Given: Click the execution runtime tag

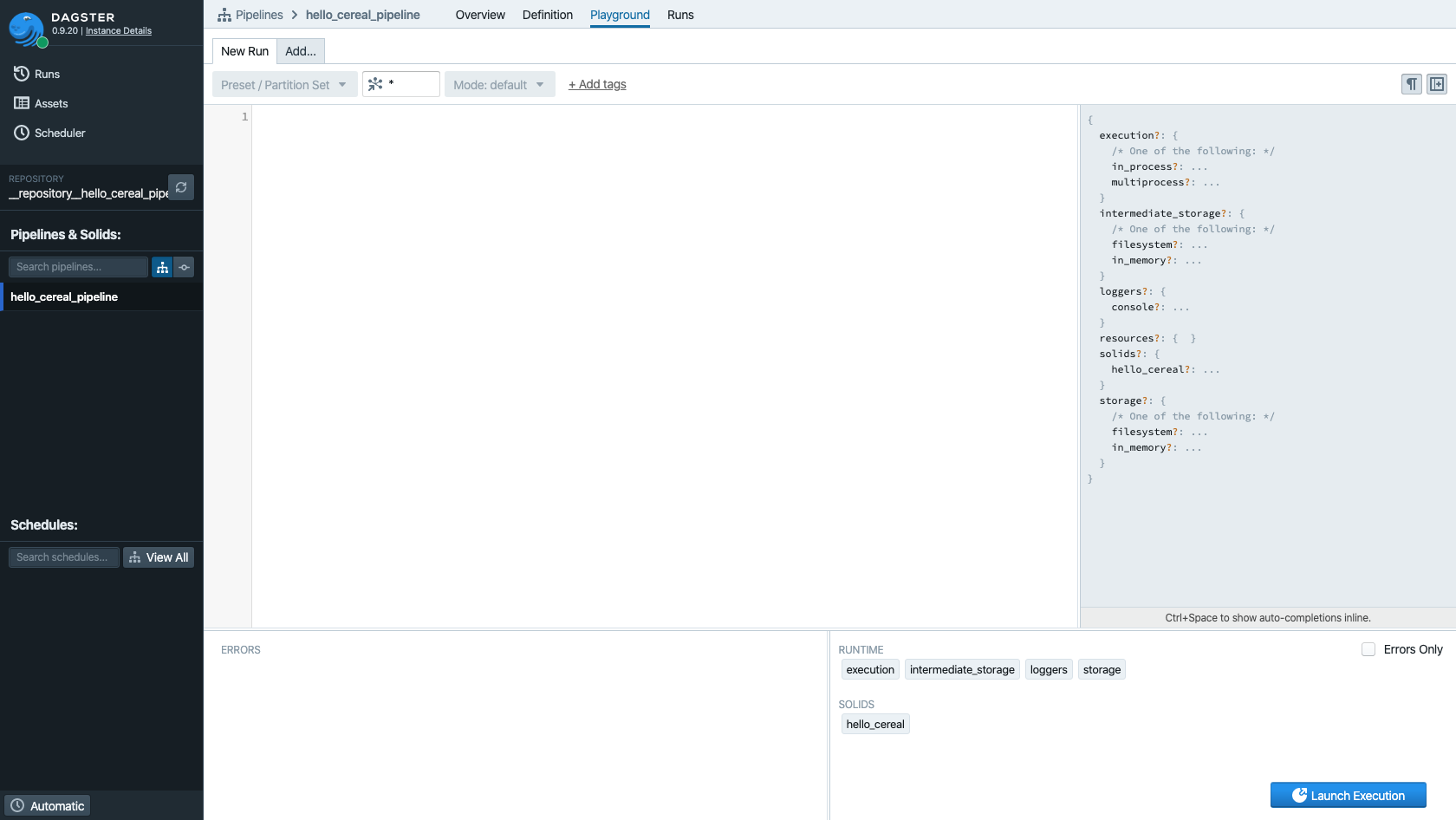Looking at the screenshot, I should (x=870, y=669).
